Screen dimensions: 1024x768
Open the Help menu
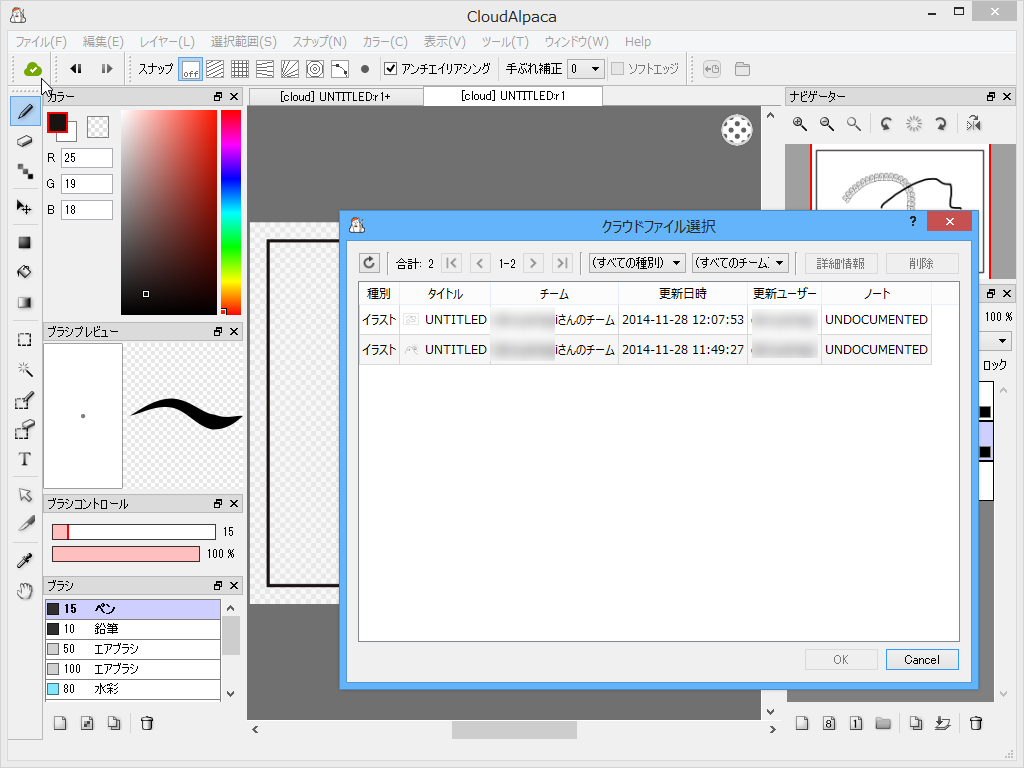point(638,42)
